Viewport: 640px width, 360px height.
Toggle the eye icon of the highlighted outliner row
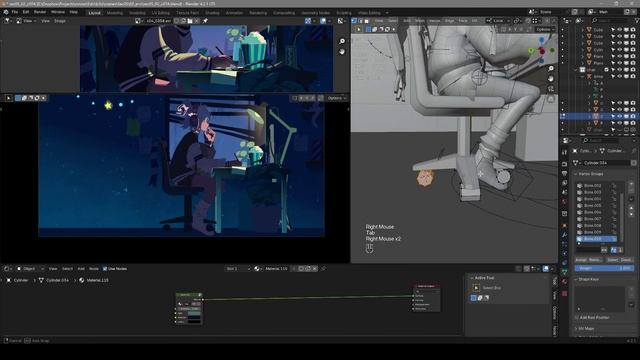(x=620, y=116)
